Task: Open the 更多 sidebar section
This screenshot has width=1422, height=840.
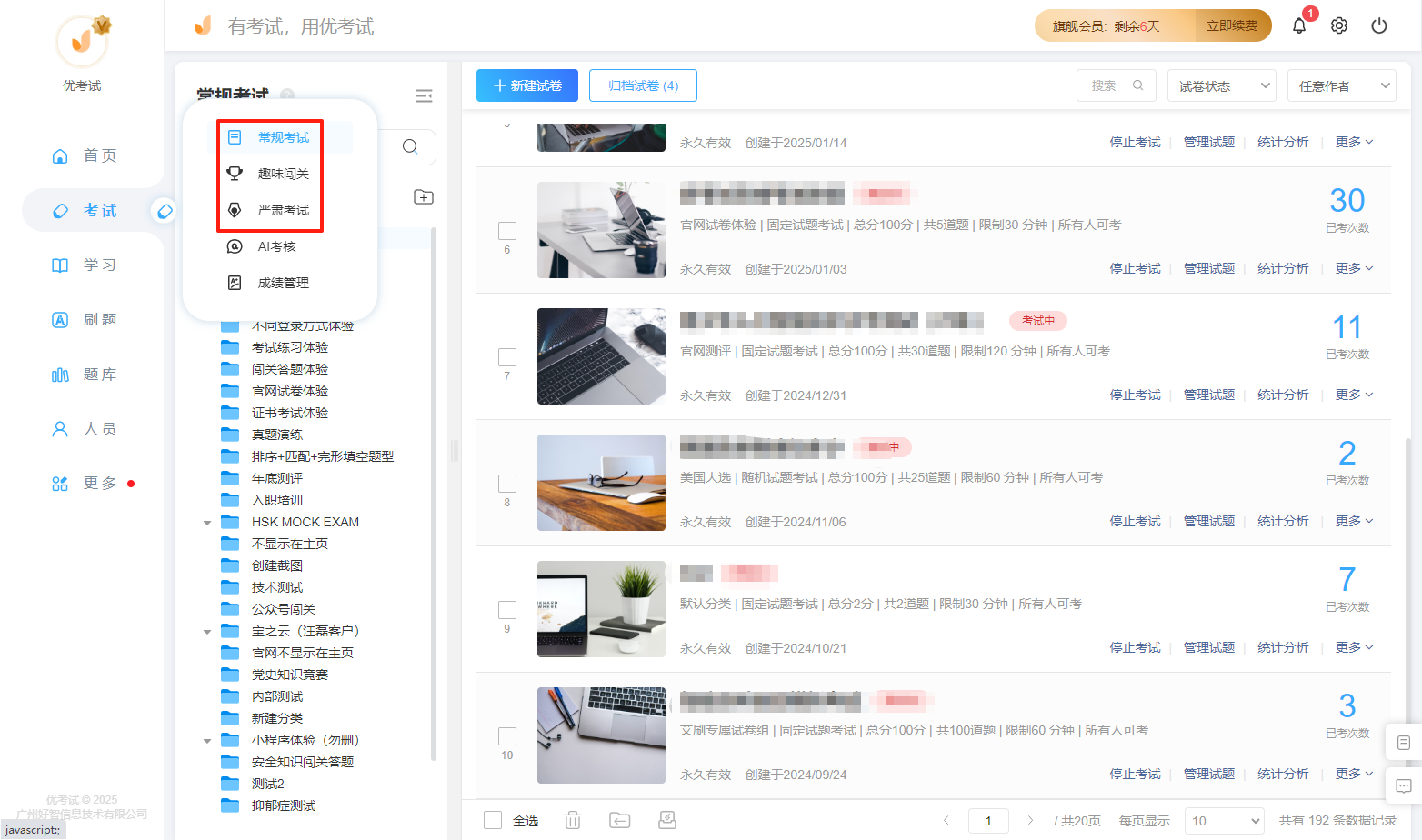Action: (x=85, y=483)
